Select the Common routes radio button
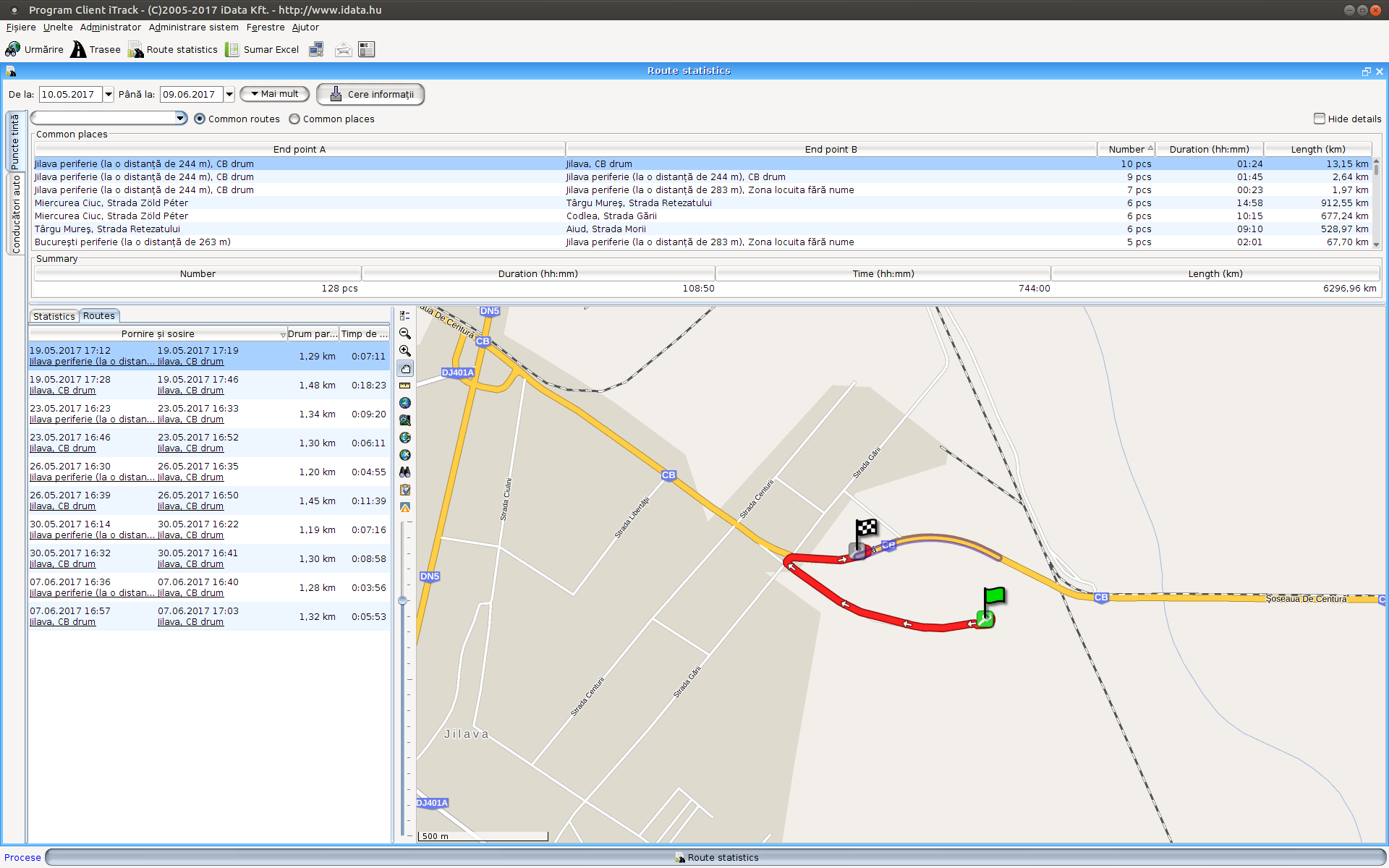This screenshot has width=1389, height=868. click(x=200, y=119)
